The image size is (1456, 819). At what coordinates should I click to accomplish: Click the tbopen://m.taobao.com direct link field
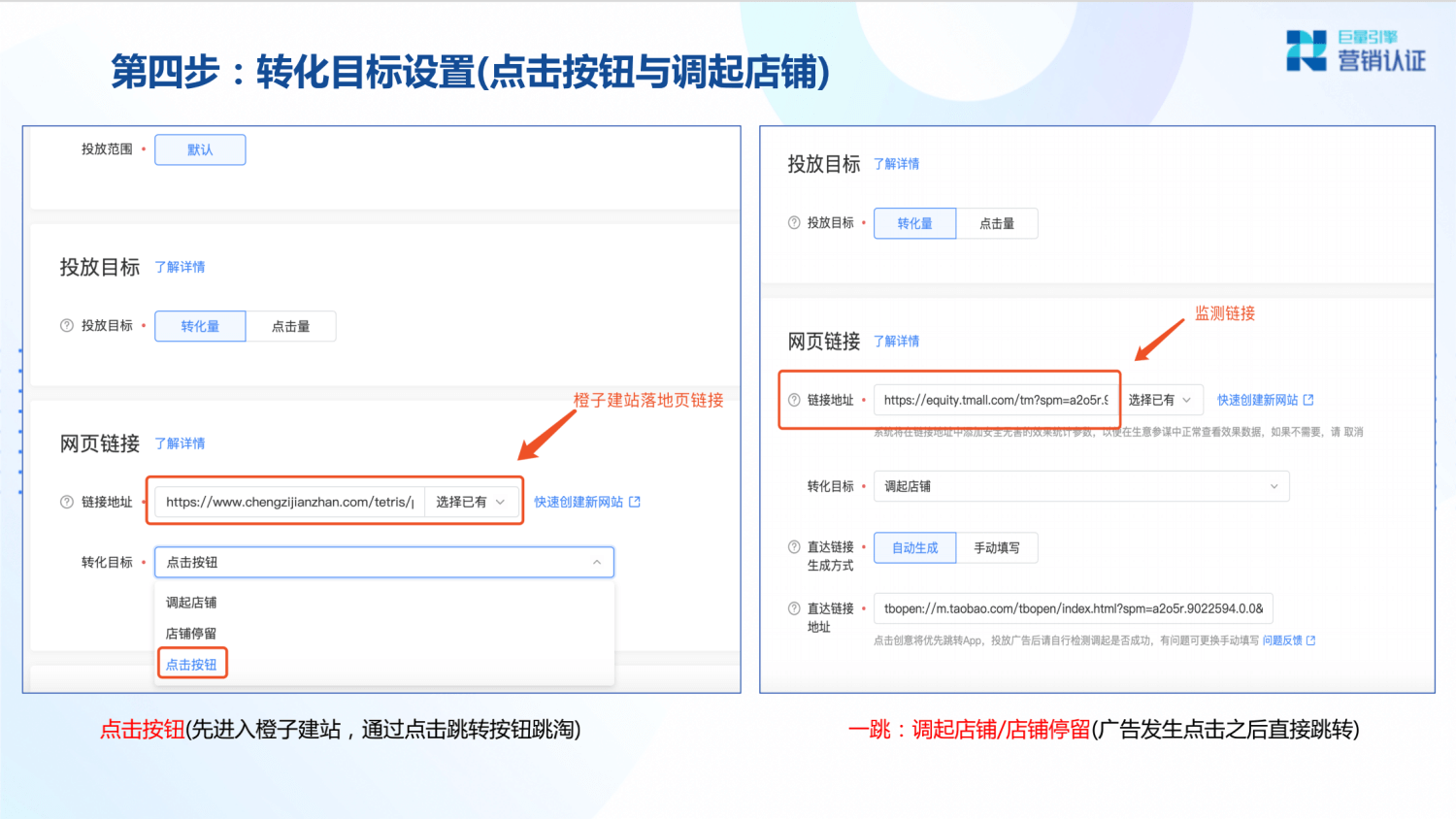click(1074, 608)
